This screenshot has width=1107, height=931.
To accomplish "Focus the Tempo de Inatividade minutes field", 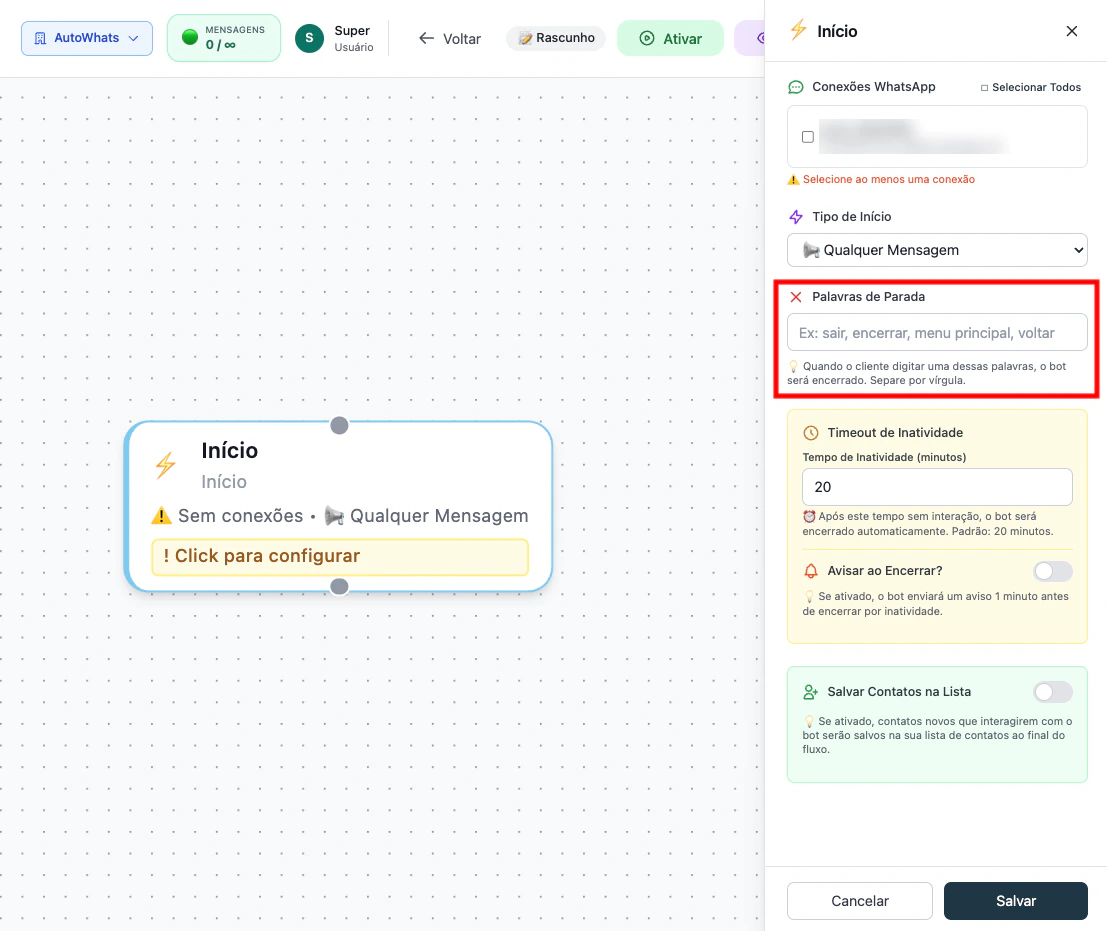I will tap(937, 487).
